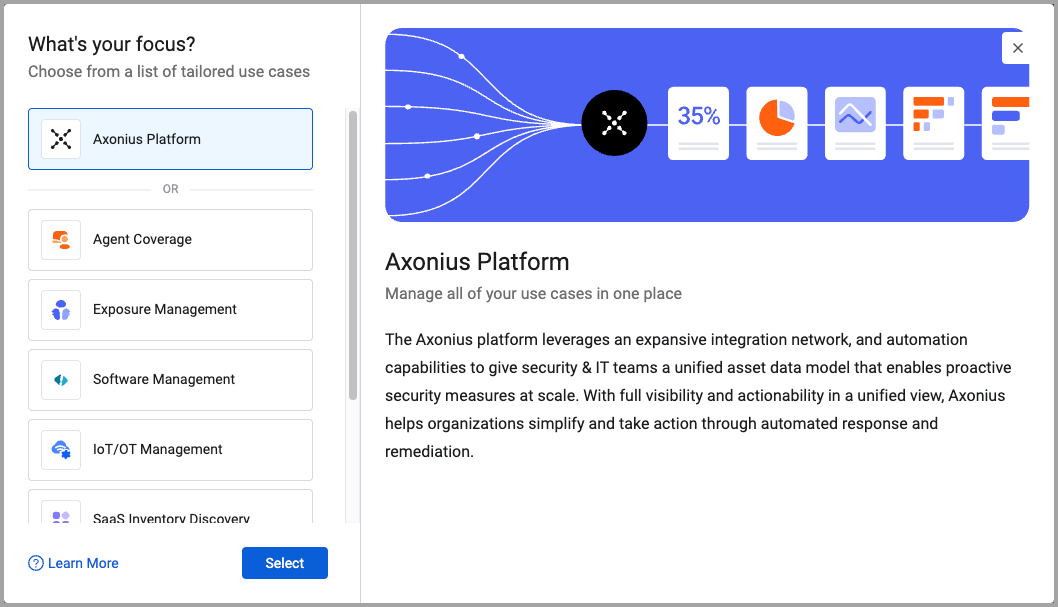Close the focus selection dialog
Viewport: 1058px width, 607px height.
(x=1018, y=48)
